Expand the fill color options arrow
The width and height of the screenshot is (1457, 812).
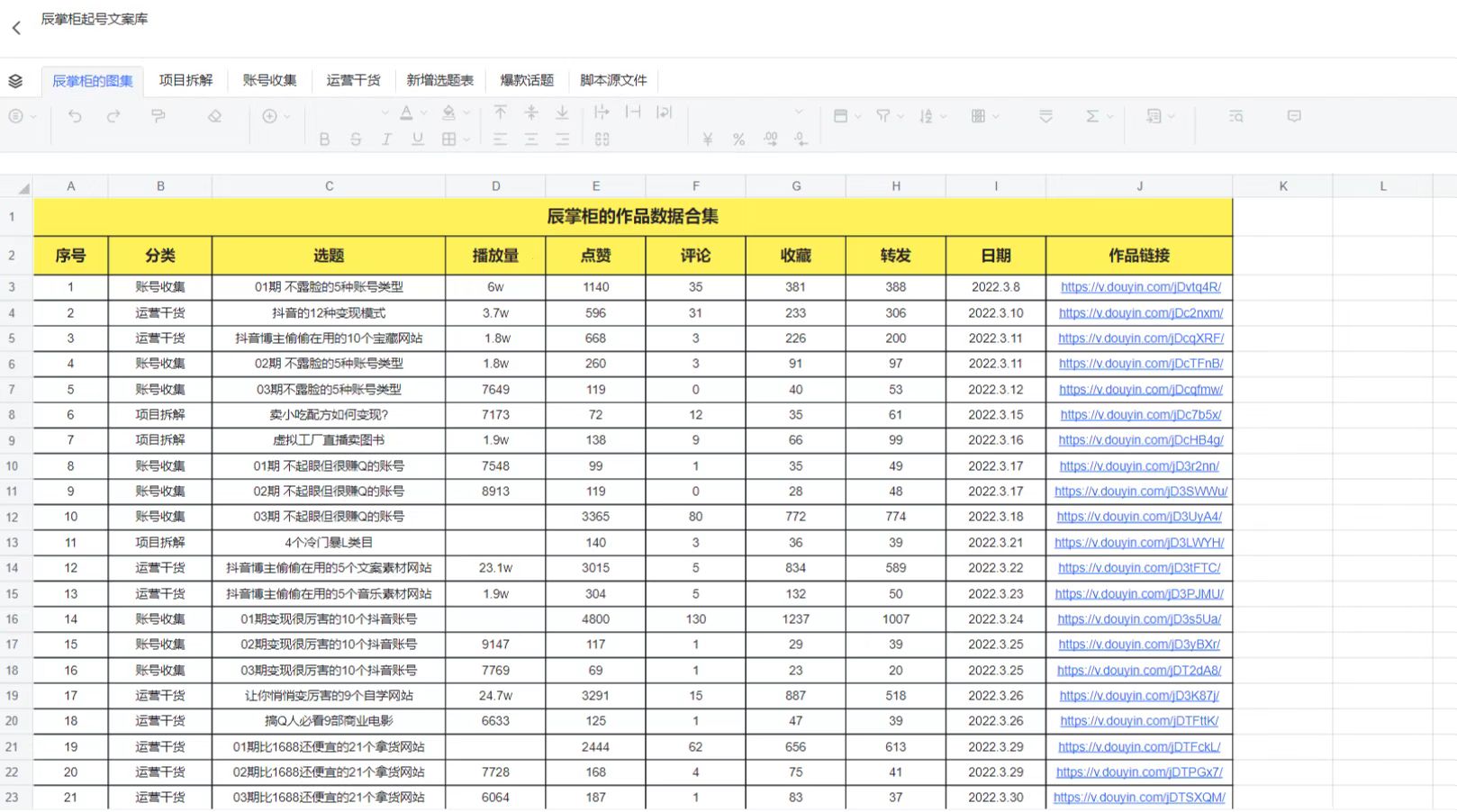(466, 113)
